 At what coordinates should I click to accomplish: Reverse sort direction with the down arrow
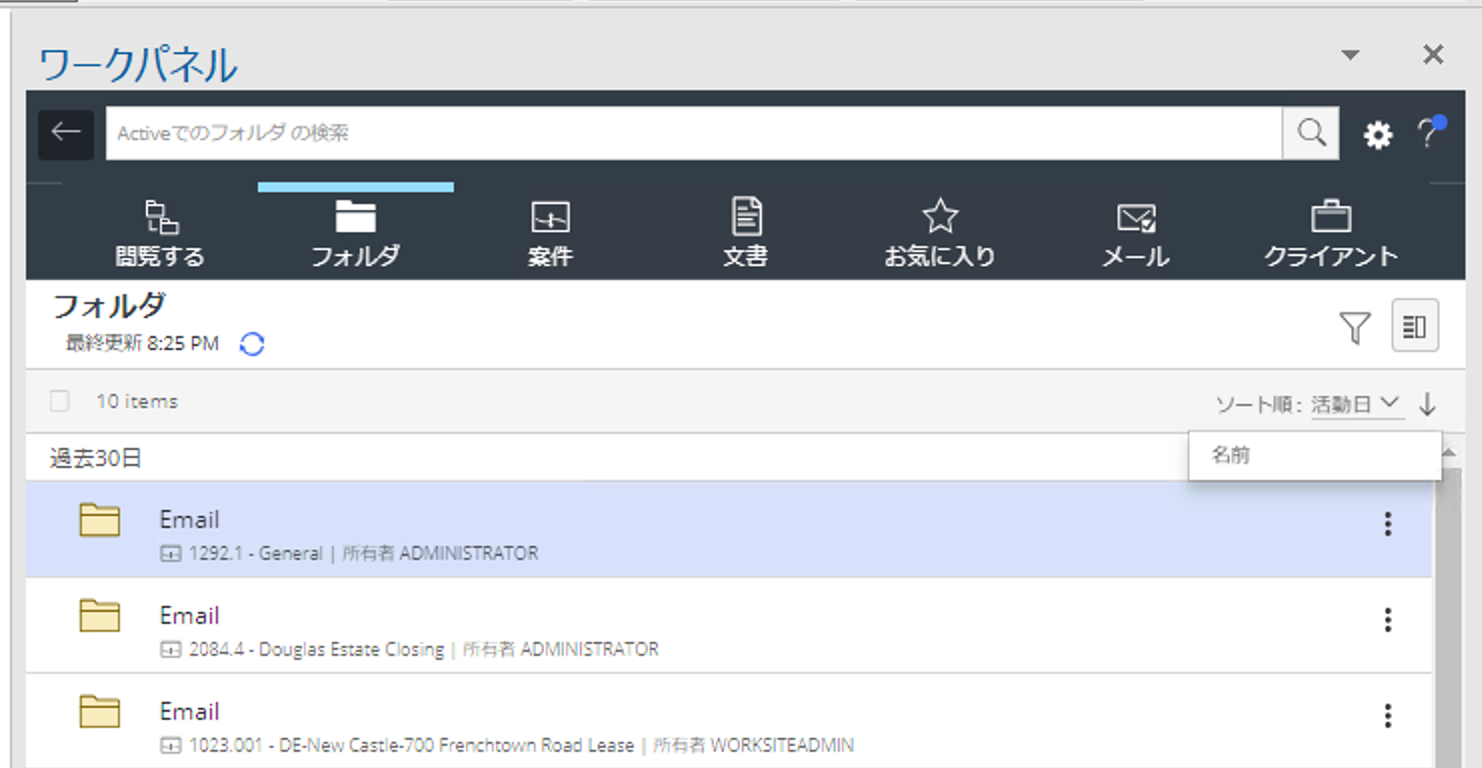click(1427, 404)
